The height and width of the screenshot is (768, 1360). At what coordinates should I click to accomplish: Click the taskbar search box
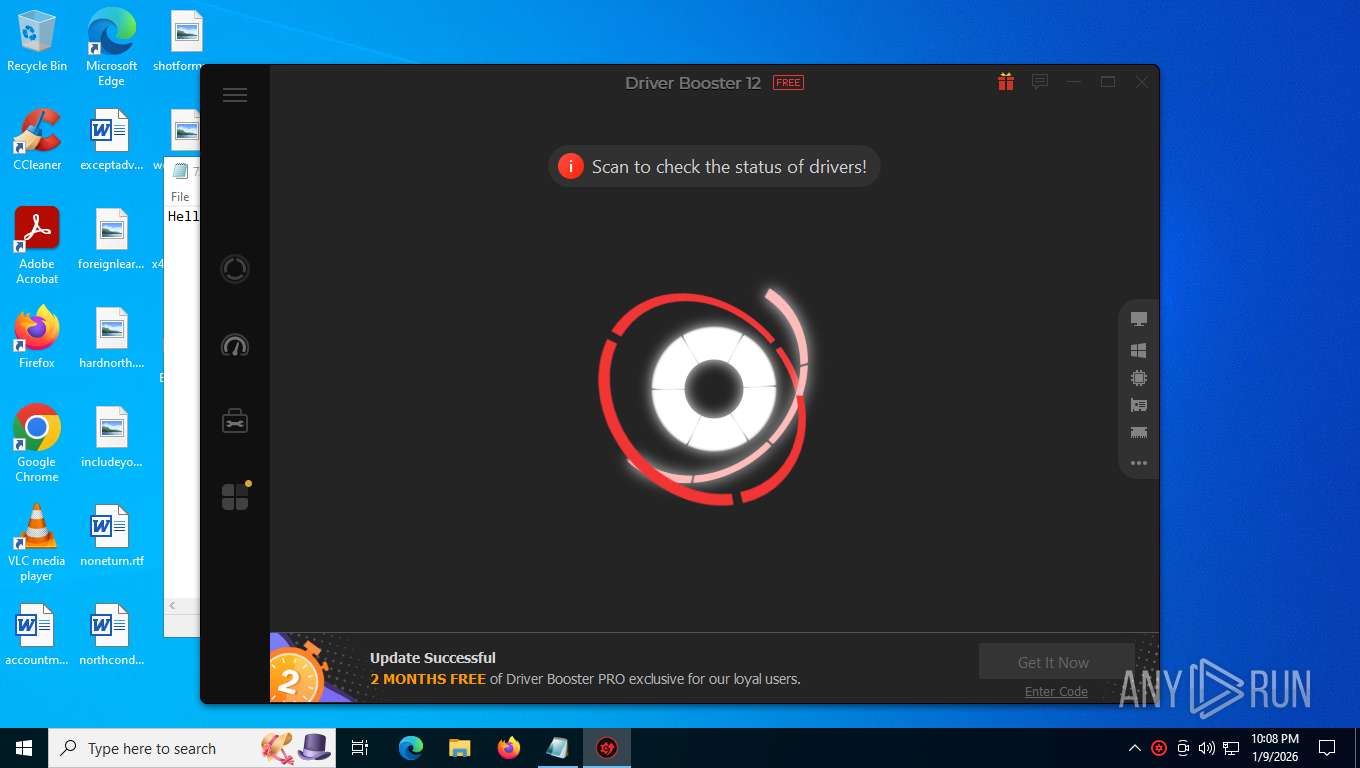tap(194, 748)
